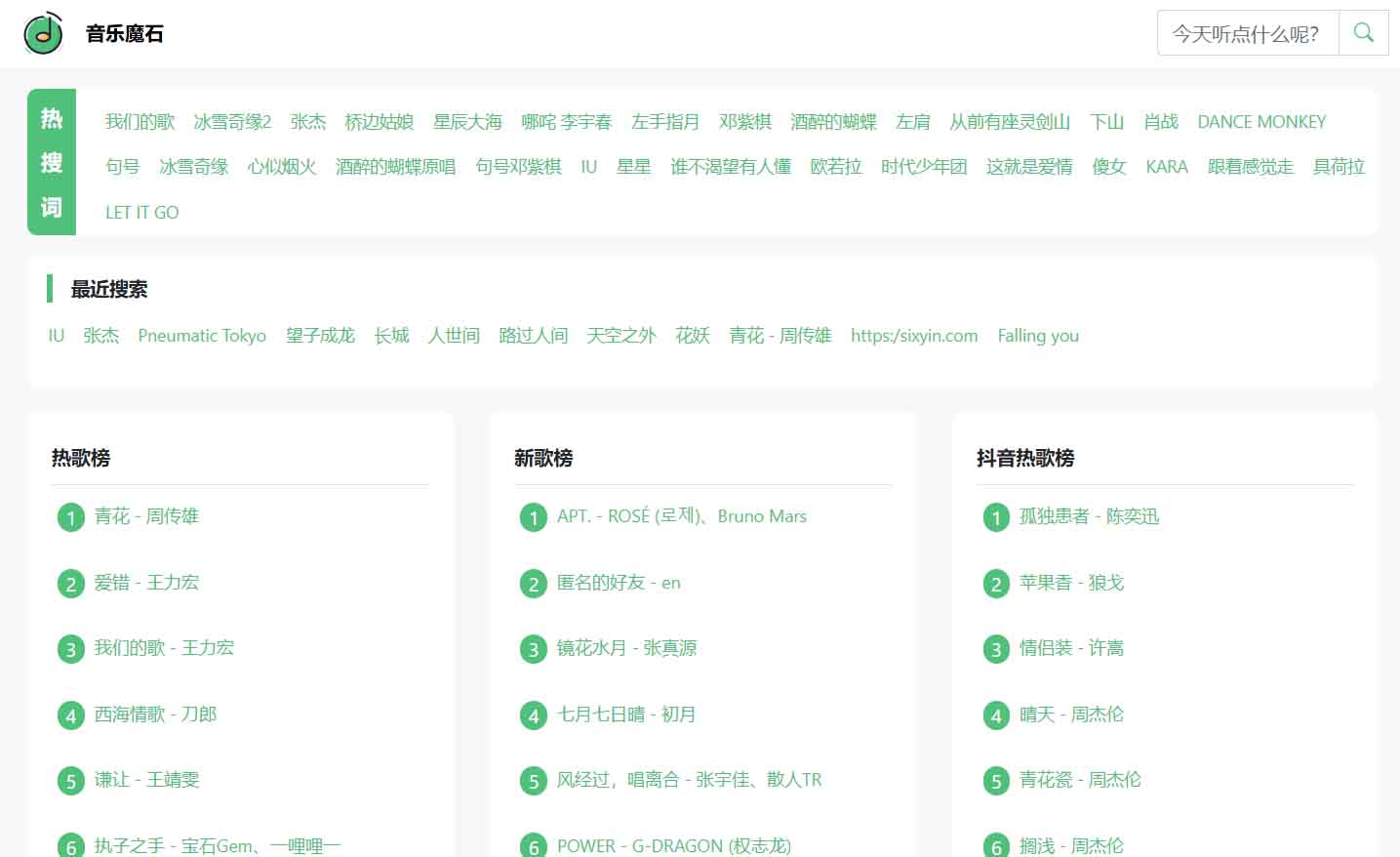Open APT. - ROSÉ, Bruno Mars
This screenshot has height=857, width=1400.
click(682, 516)
